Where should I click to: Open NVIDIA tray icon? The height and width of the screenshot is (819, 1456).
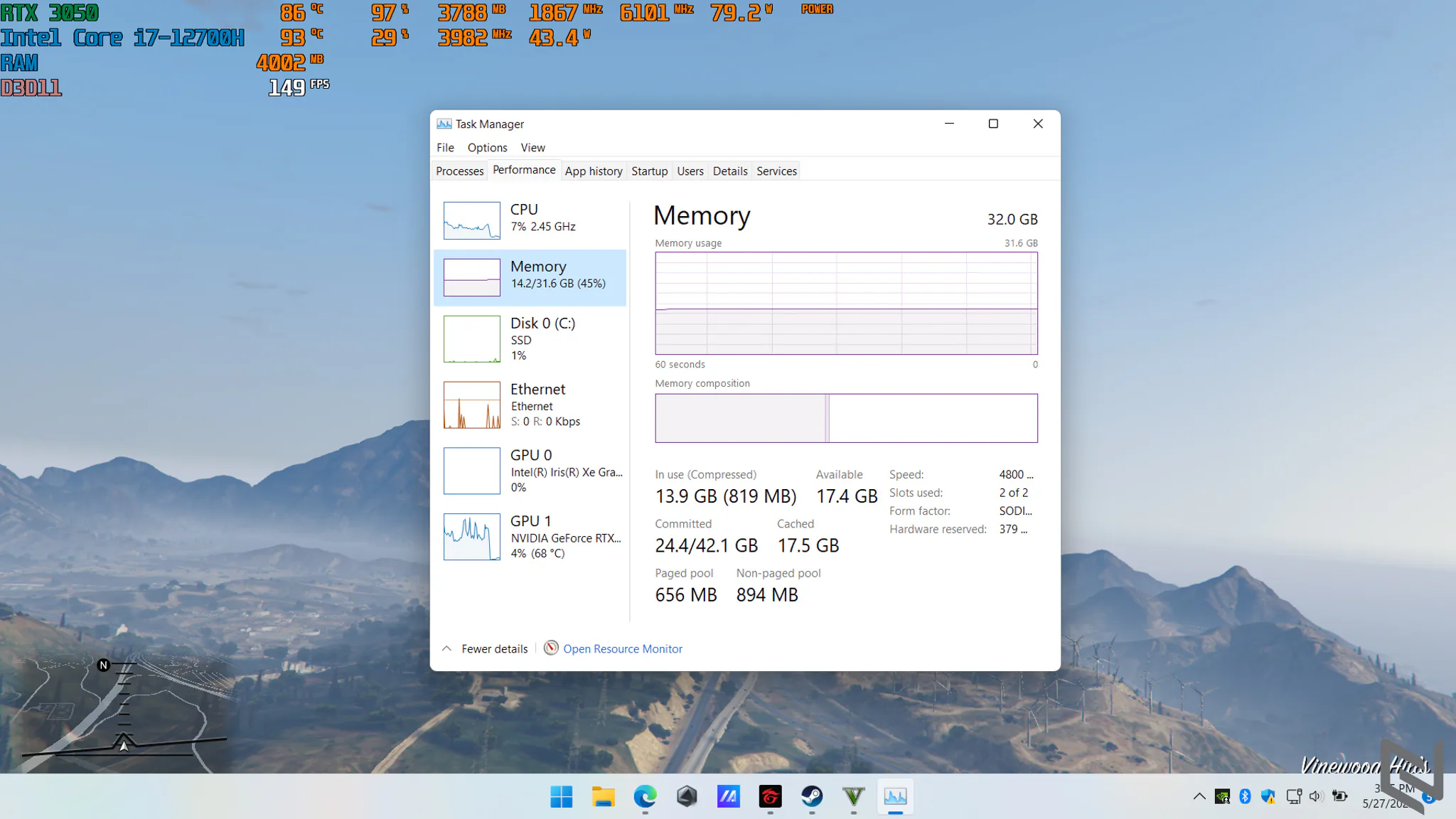point(1222,796)
